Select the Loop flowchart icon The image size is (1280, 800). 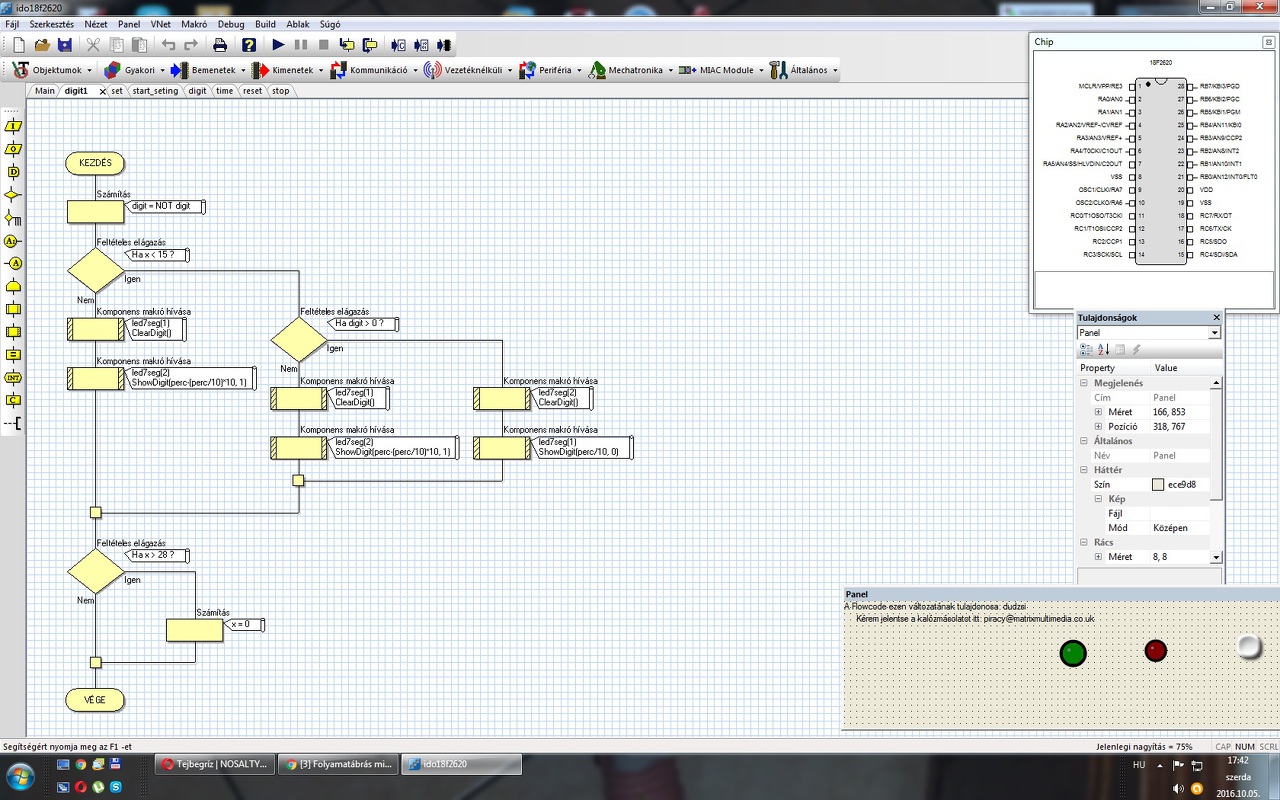[13, 286]
